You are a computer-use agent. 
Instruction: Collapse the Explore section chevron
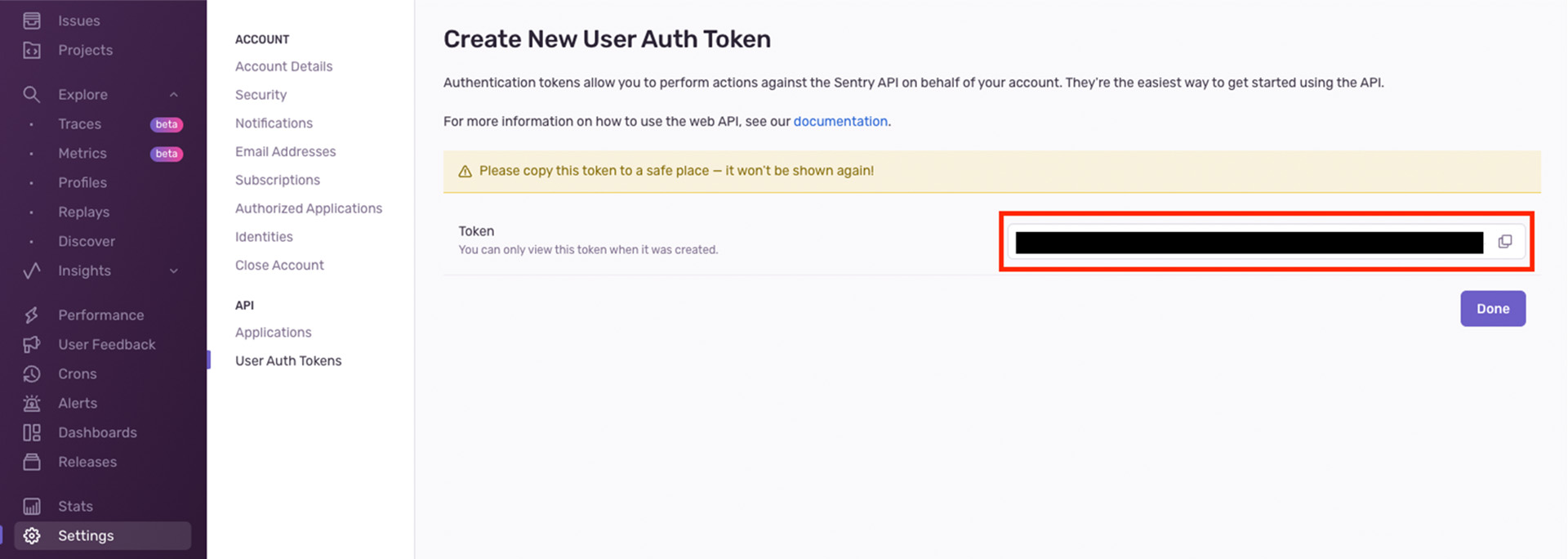[x=173, y=95]
